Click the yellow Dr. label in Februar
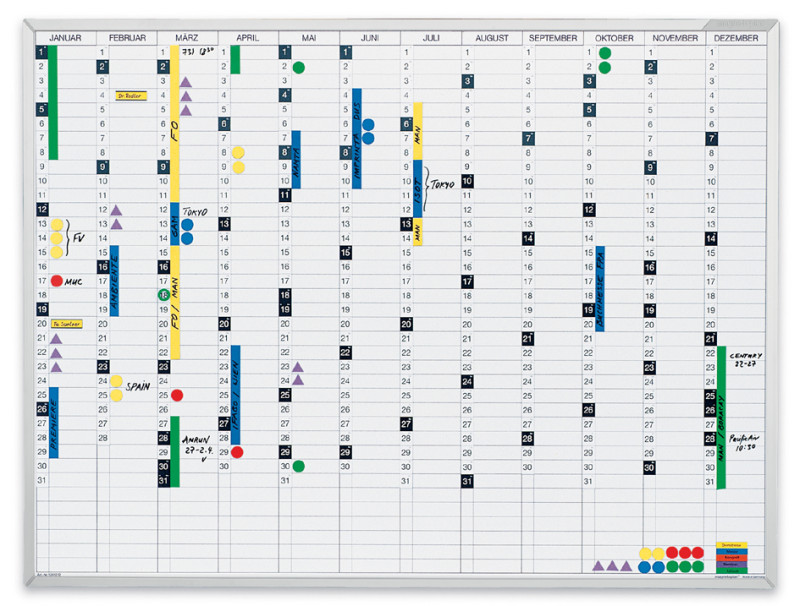The width and height of the screenshot is (800, 606). click(x=127, y=96)
